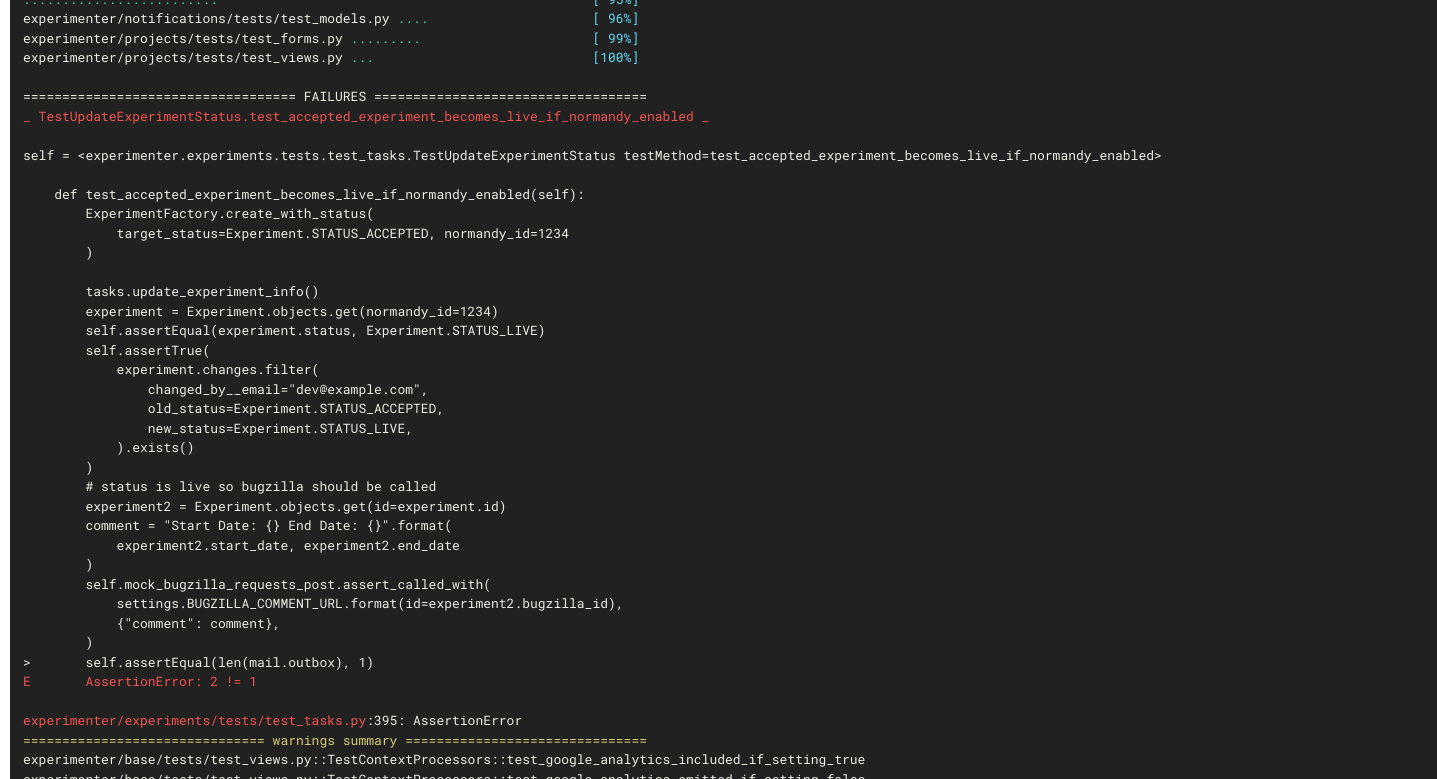Click red test_tasks.py file path

[x=194, y=721]
